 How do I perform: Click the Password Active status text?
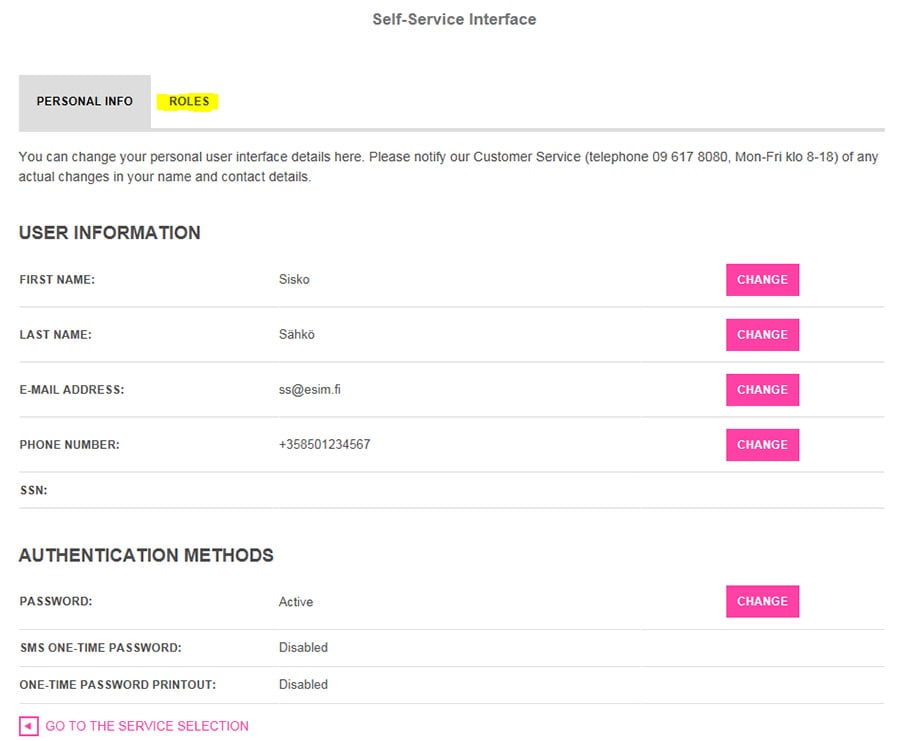click(296, 602)
